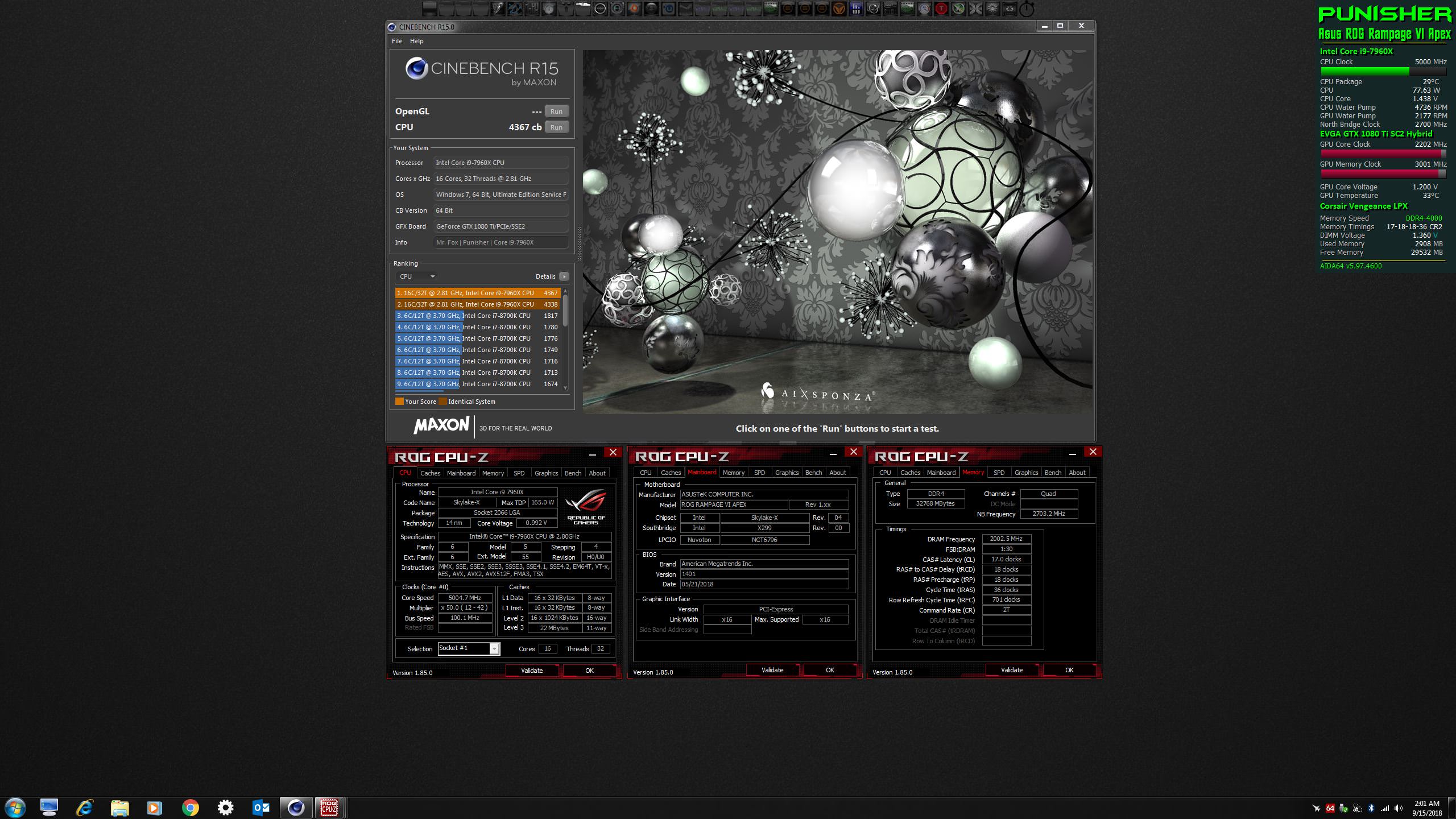Click the volume speaker tray icon
This screenshot has height=819, width=1456.
coord(1398,808)
